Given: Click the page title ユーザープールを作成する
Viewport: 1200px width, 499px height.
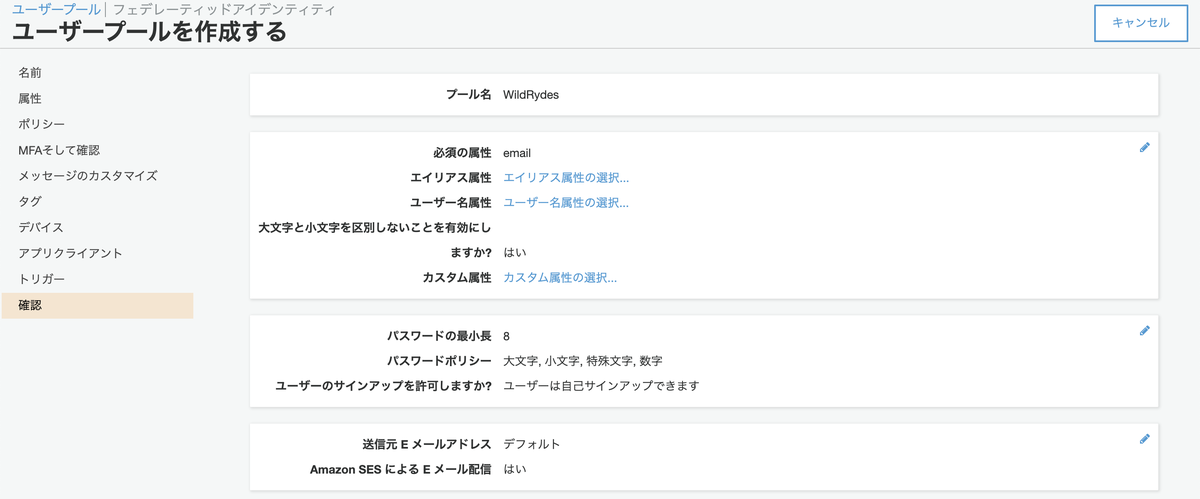Looking at the screenshot, I should tap(149, 32).
